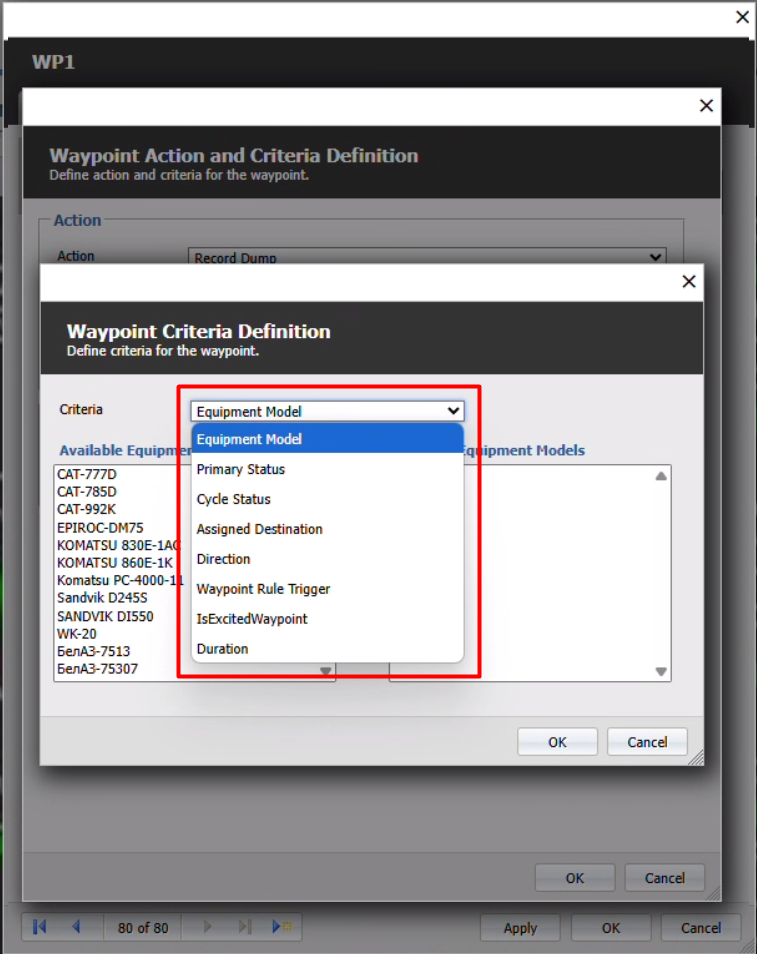
Task: Click the Apply button at bottom
Action: [x=520, y=927]
